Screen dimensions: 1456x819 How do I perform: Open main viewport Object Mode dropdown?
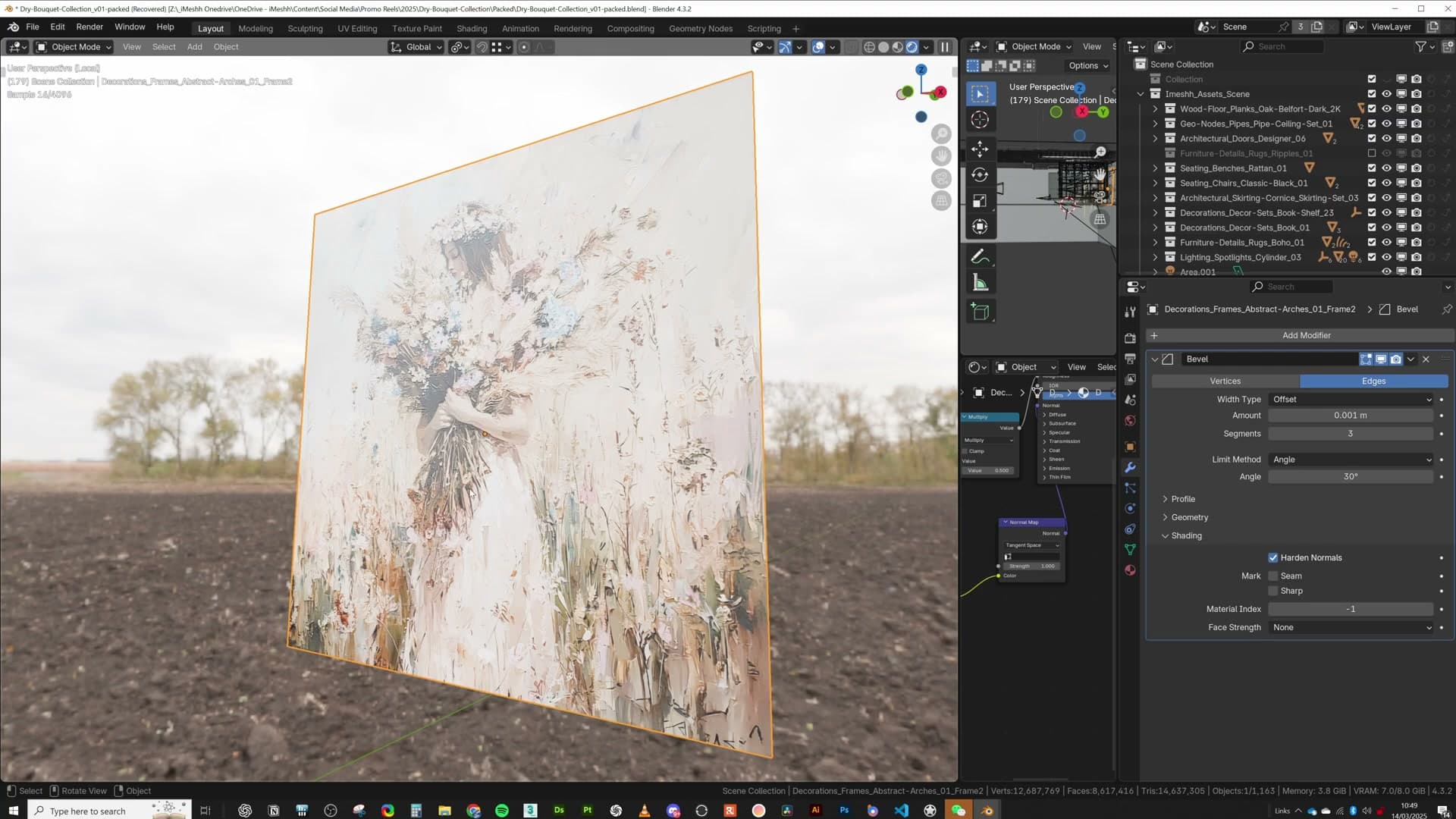pyautogui.click(x=74, y=47)
